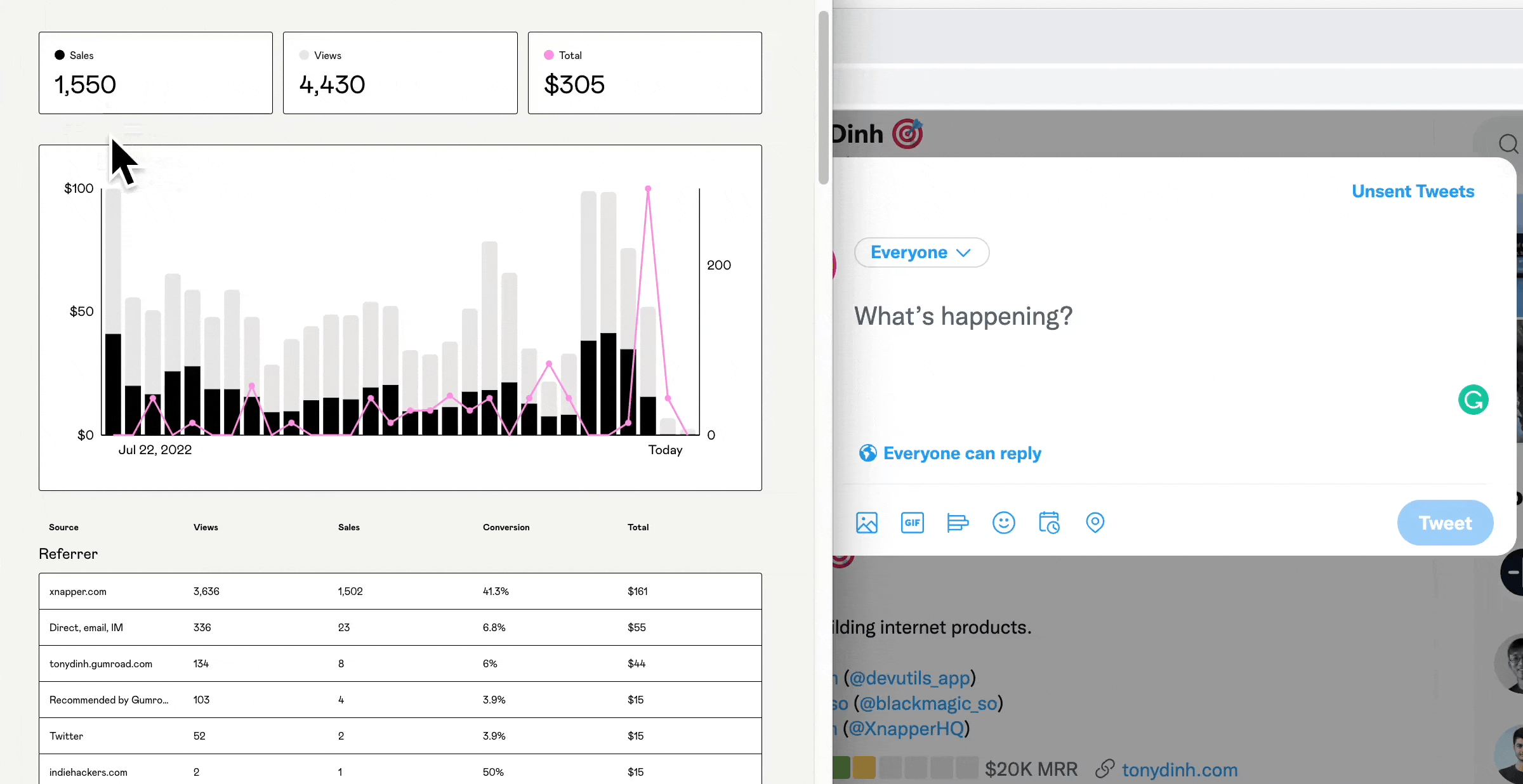The width and height of the screenshot is (1523, 784).
Task: Click the green Grammarly icon
Action: coord(1473,400)
